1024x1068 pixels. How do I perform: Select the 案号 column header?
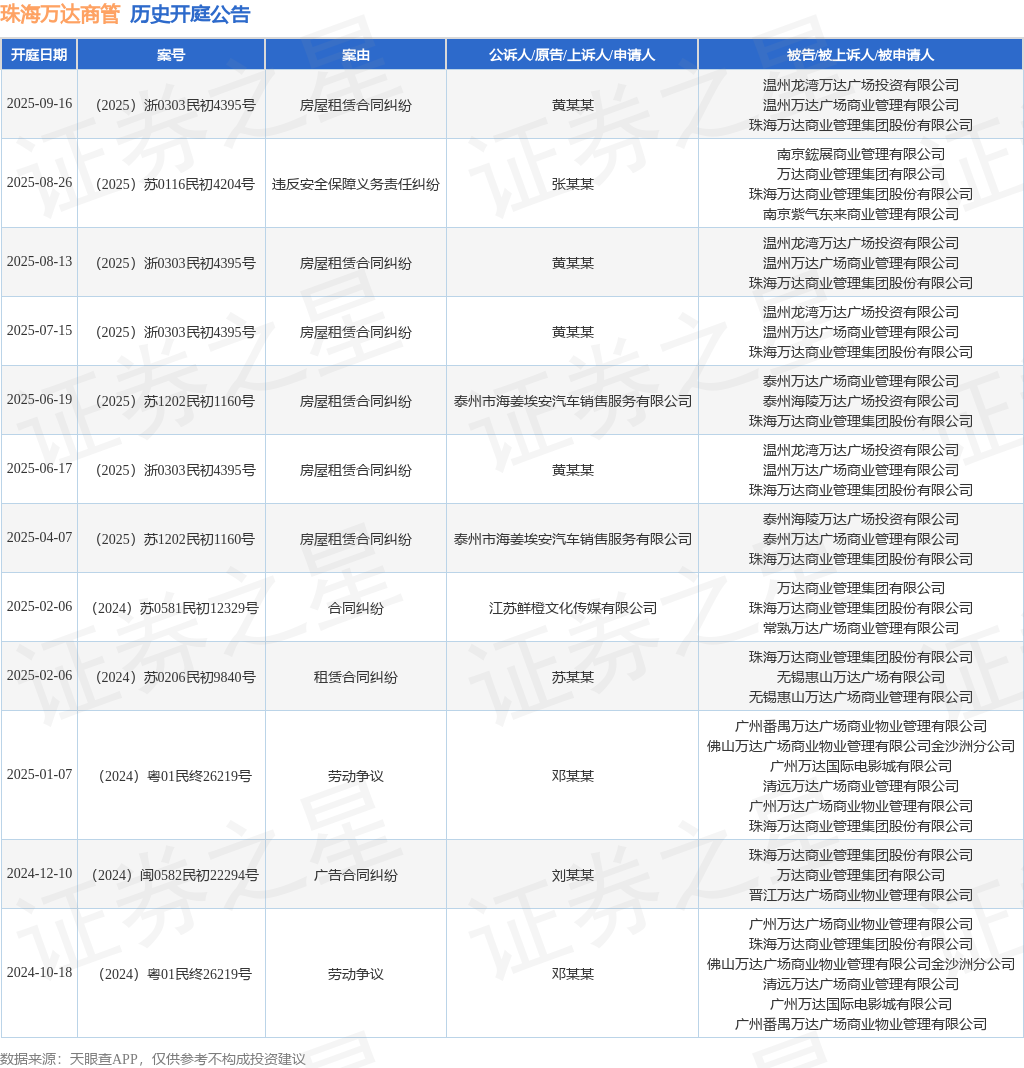171,54
